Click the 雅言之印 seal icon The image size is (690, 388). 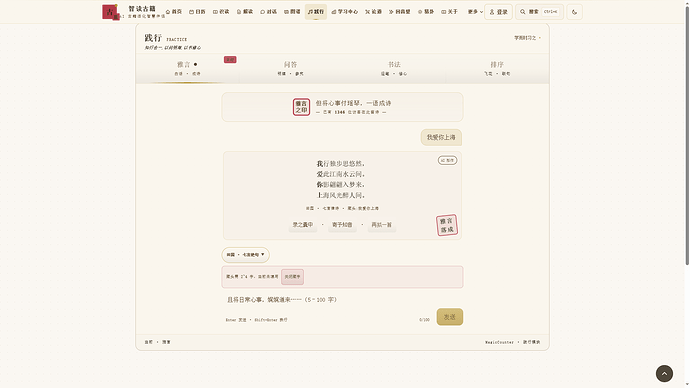(301, 107)
